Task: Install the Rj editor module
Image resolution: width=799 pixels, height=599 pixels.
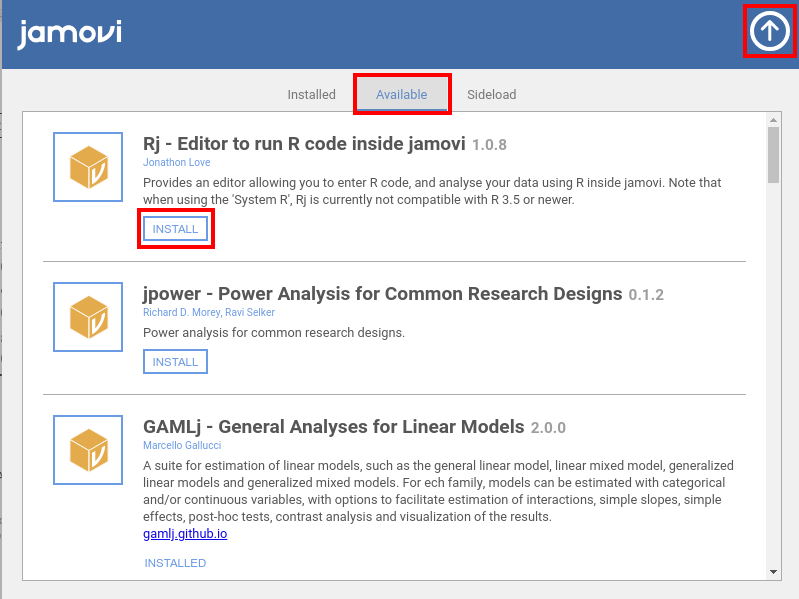Action: coord(175,229)
